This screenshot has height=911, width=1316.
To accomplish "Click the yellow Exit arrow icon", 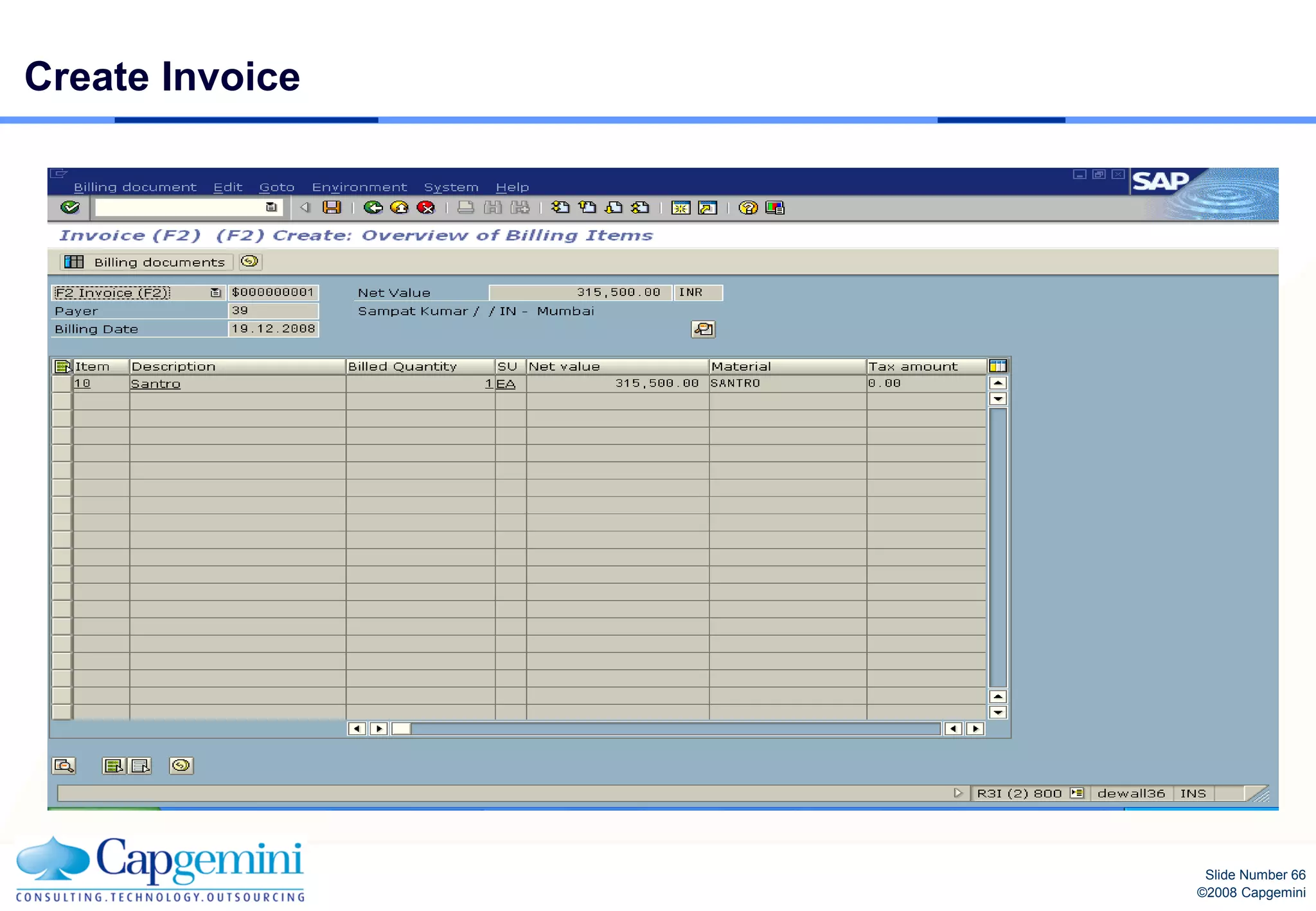I will click(x=399, y=208).
